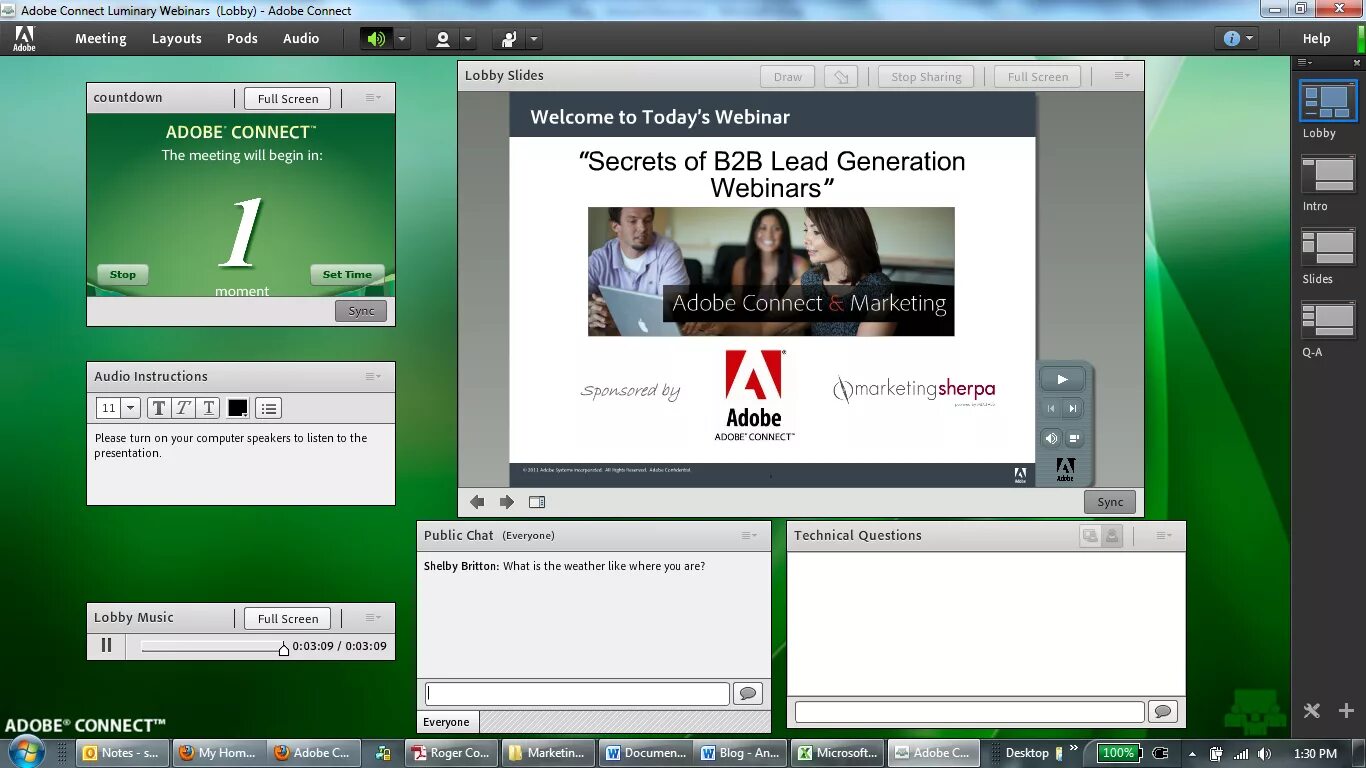Click the webcam icon in menu bar
This screenshot has width=1366, height=768.
(442, 39)
